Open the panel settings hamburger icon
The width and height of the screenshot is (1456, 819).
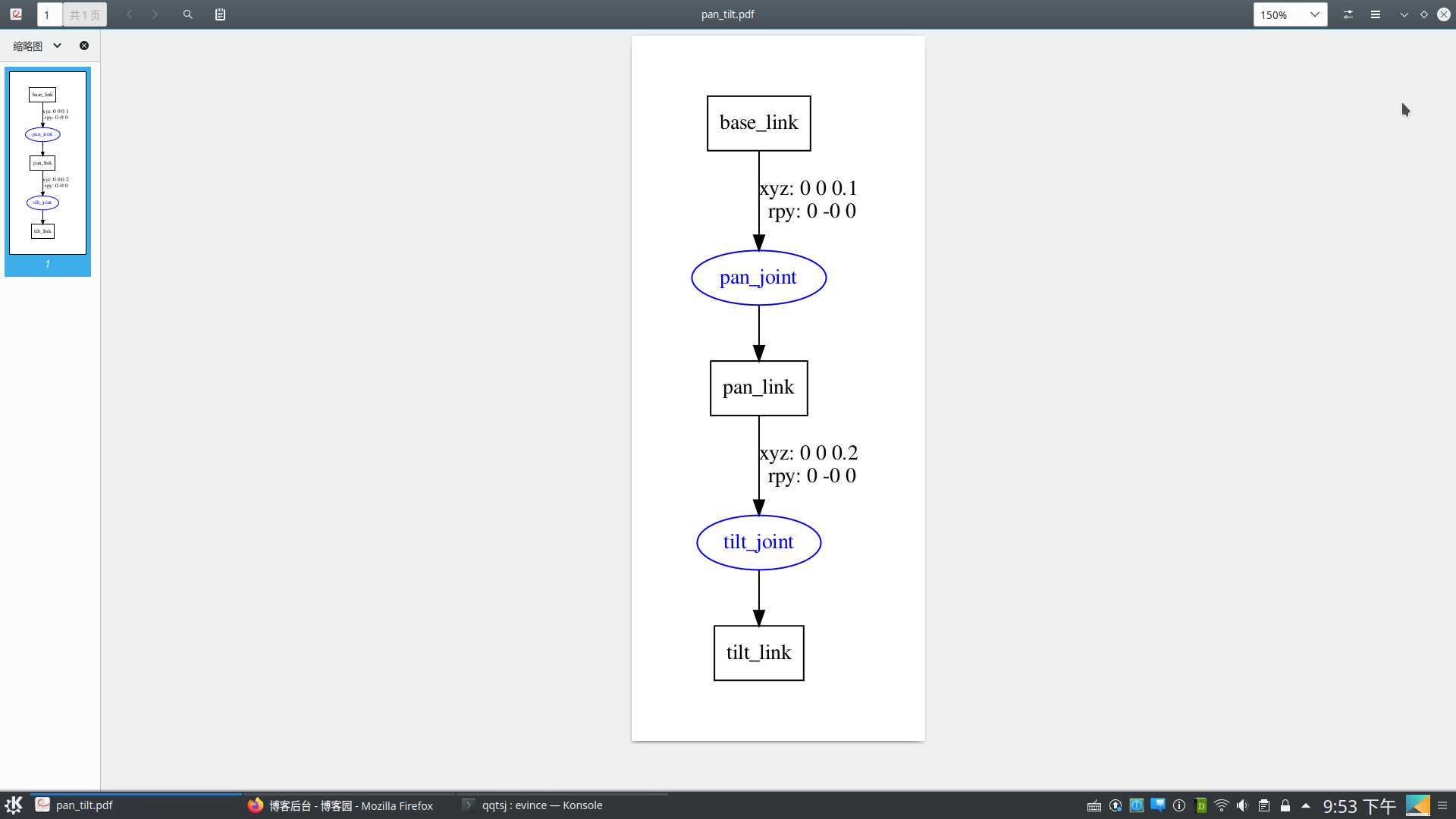click(1442, 806)
